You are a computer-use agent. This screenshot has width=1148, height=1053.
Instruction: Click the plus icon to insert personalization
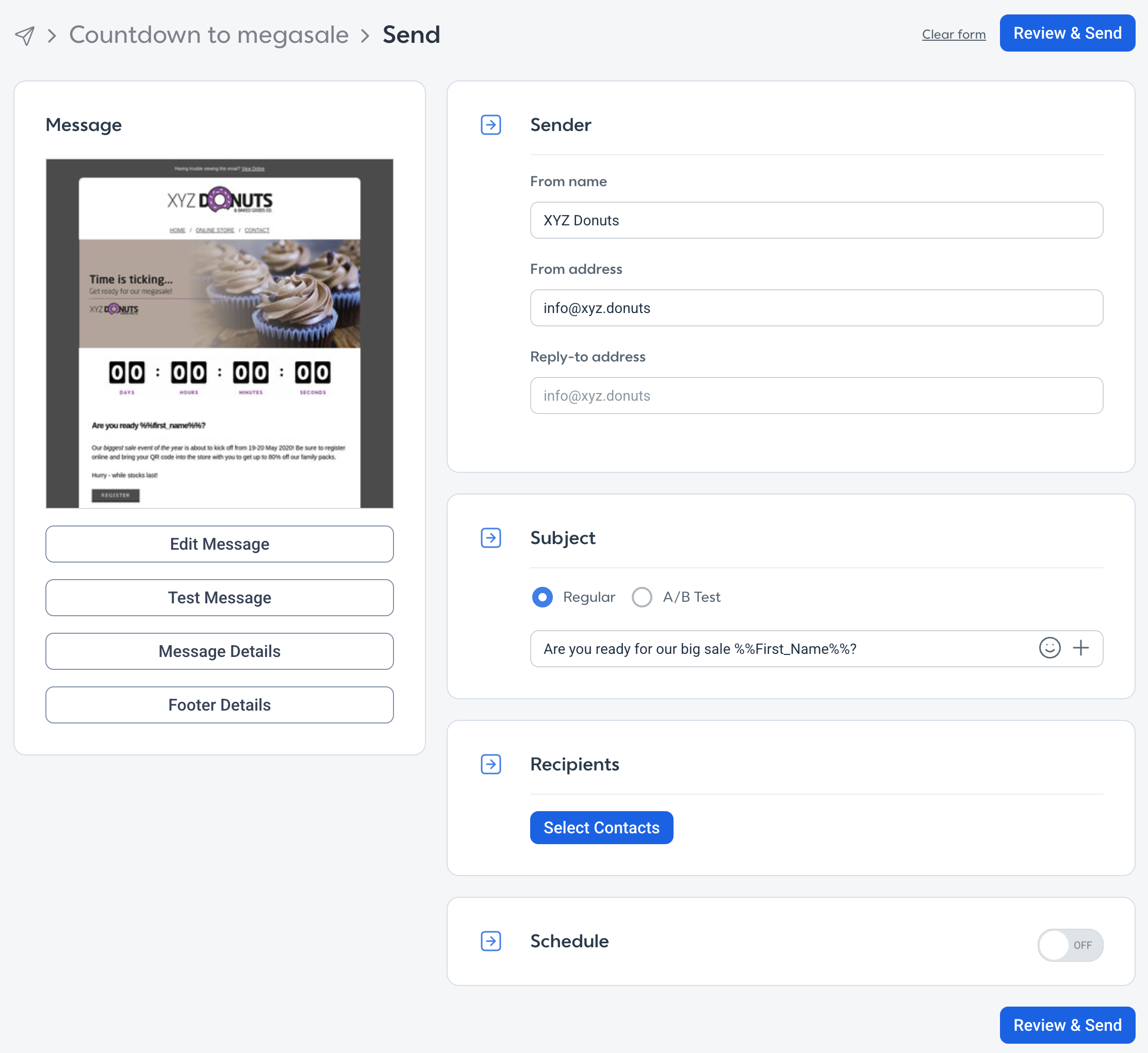(x=1081, y=648)
